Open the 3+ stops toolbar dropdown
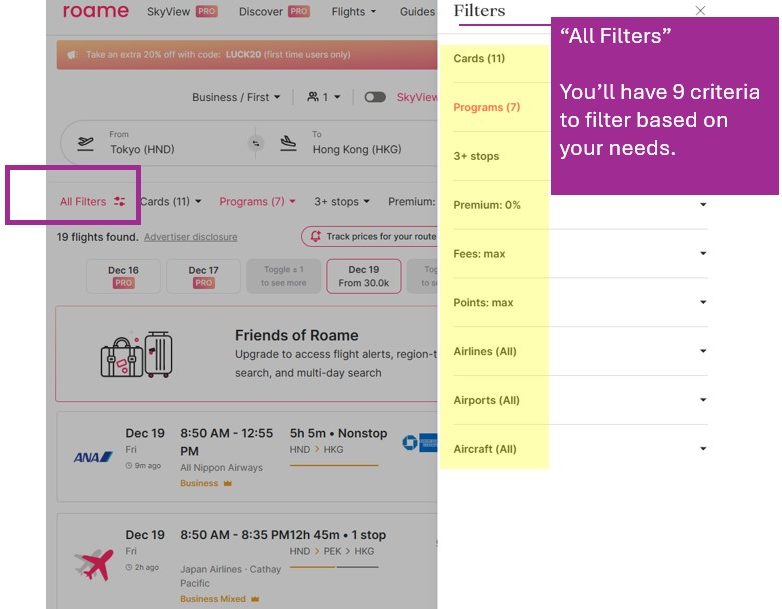This screenshot has width=782, height=609. point(342,202)
